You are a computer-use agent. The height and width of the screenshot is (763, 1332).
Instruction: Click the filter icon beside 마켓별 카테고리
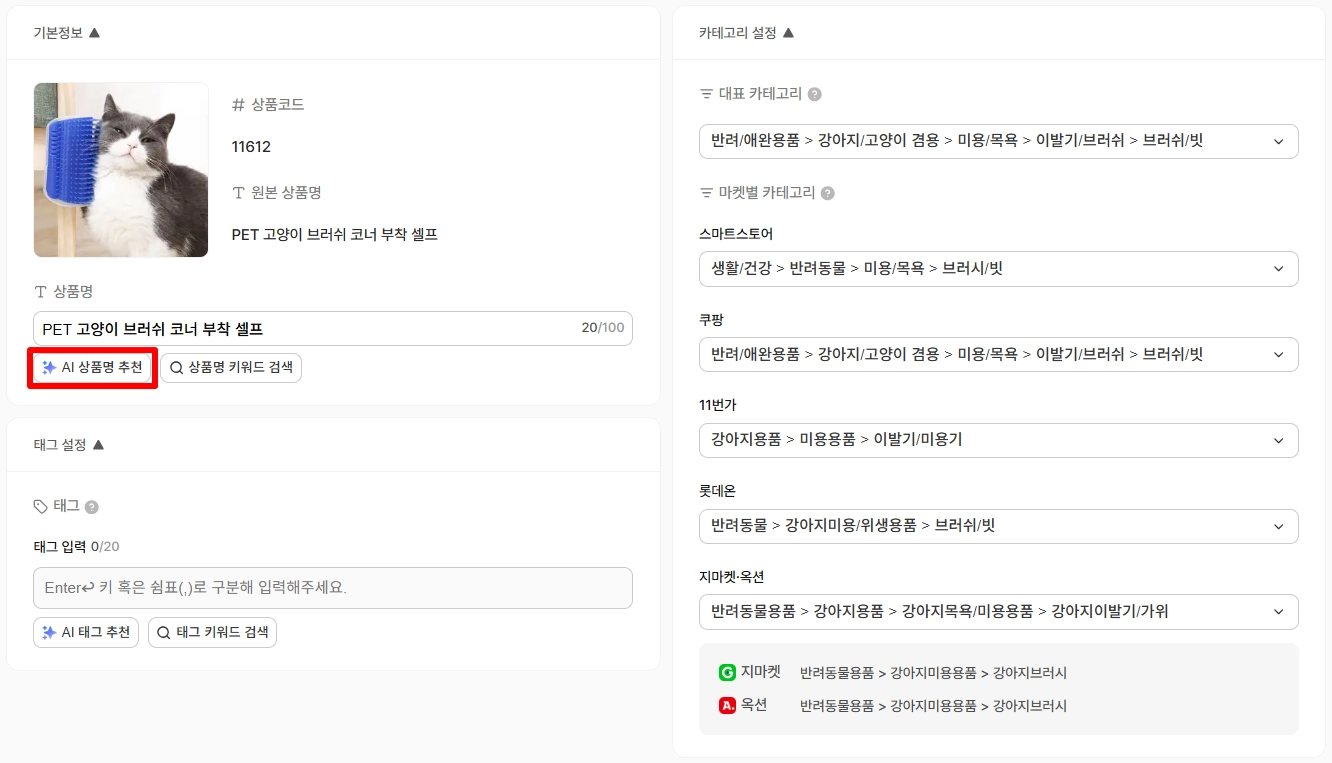706,193
